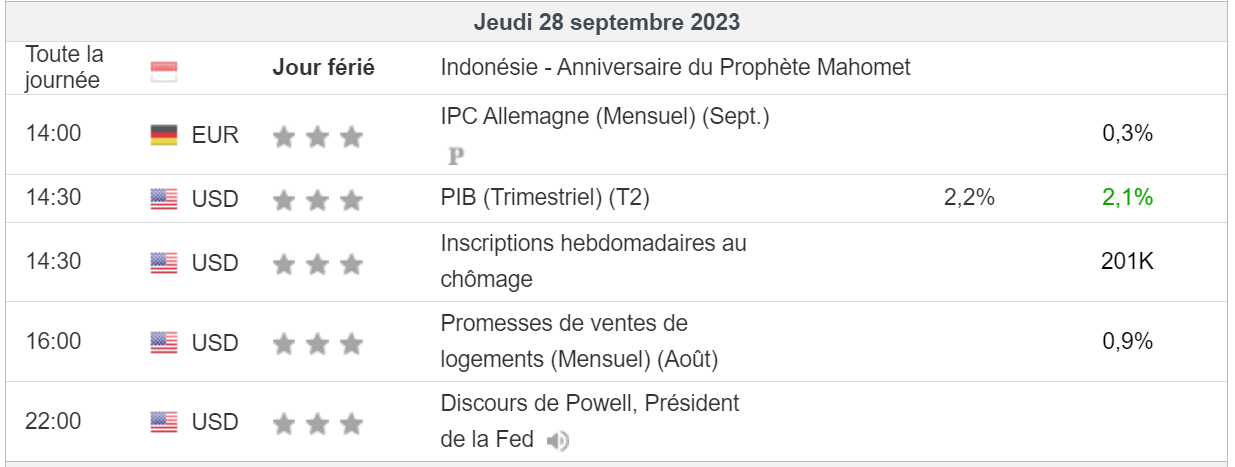This screenshot has height=467, width=1235.
Task: Click the German flag next to EUR
Action: 164,135
